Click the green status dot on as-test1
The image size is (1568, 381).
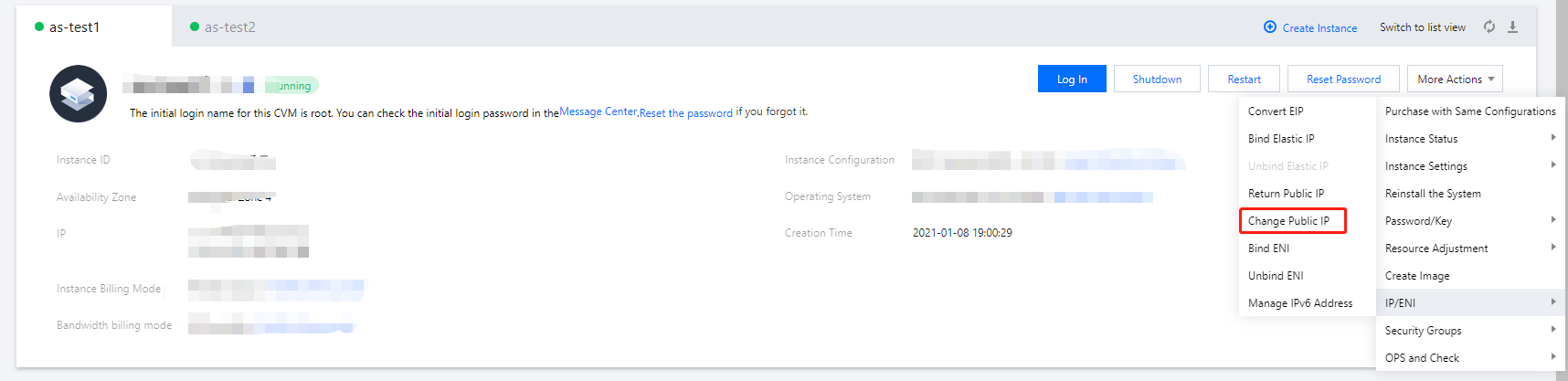coord(39,26)
